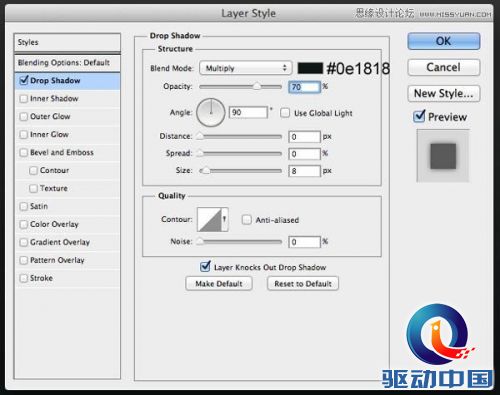Click the Distance slider handle
500x395 pixels.
point(200,136)
